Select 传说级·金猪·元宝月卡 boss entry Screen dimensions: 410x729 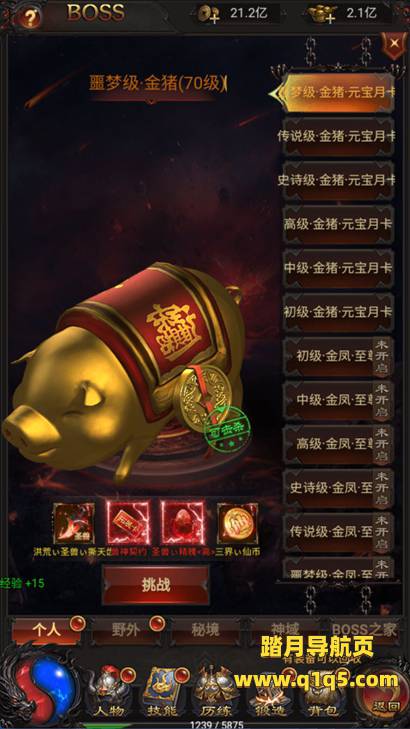338,136
